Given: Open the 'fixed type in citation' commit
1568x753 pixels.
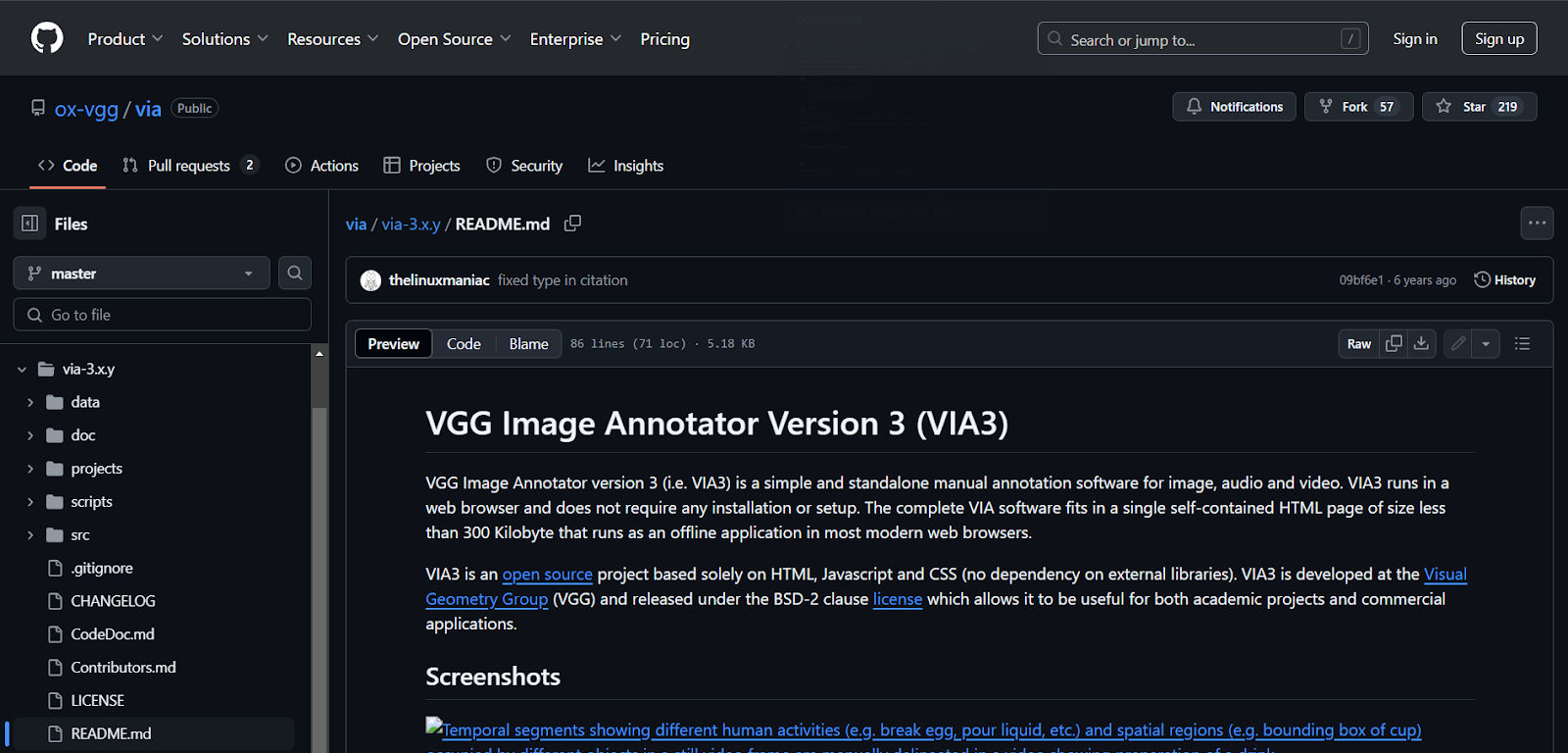Looking at the screenshot, I should pyautogui.click(x=563, y=280).
